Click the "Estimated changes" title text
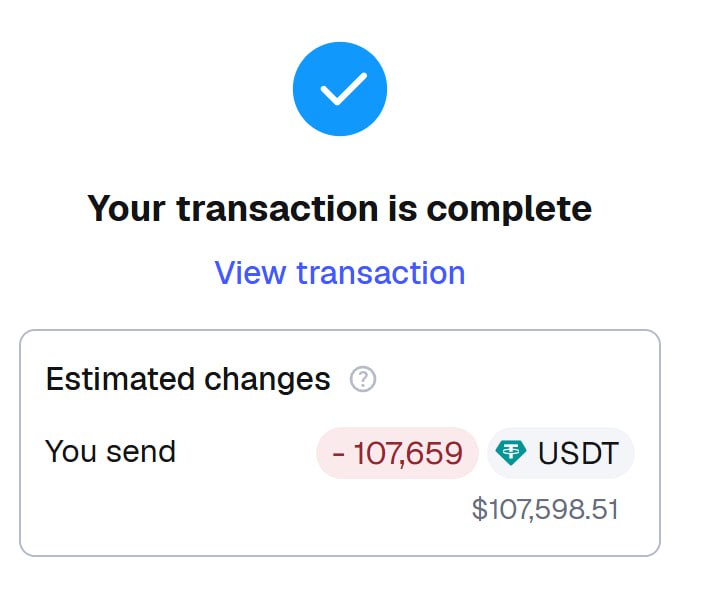The height and width of the screenshot is (595, 701). [188, 380]
